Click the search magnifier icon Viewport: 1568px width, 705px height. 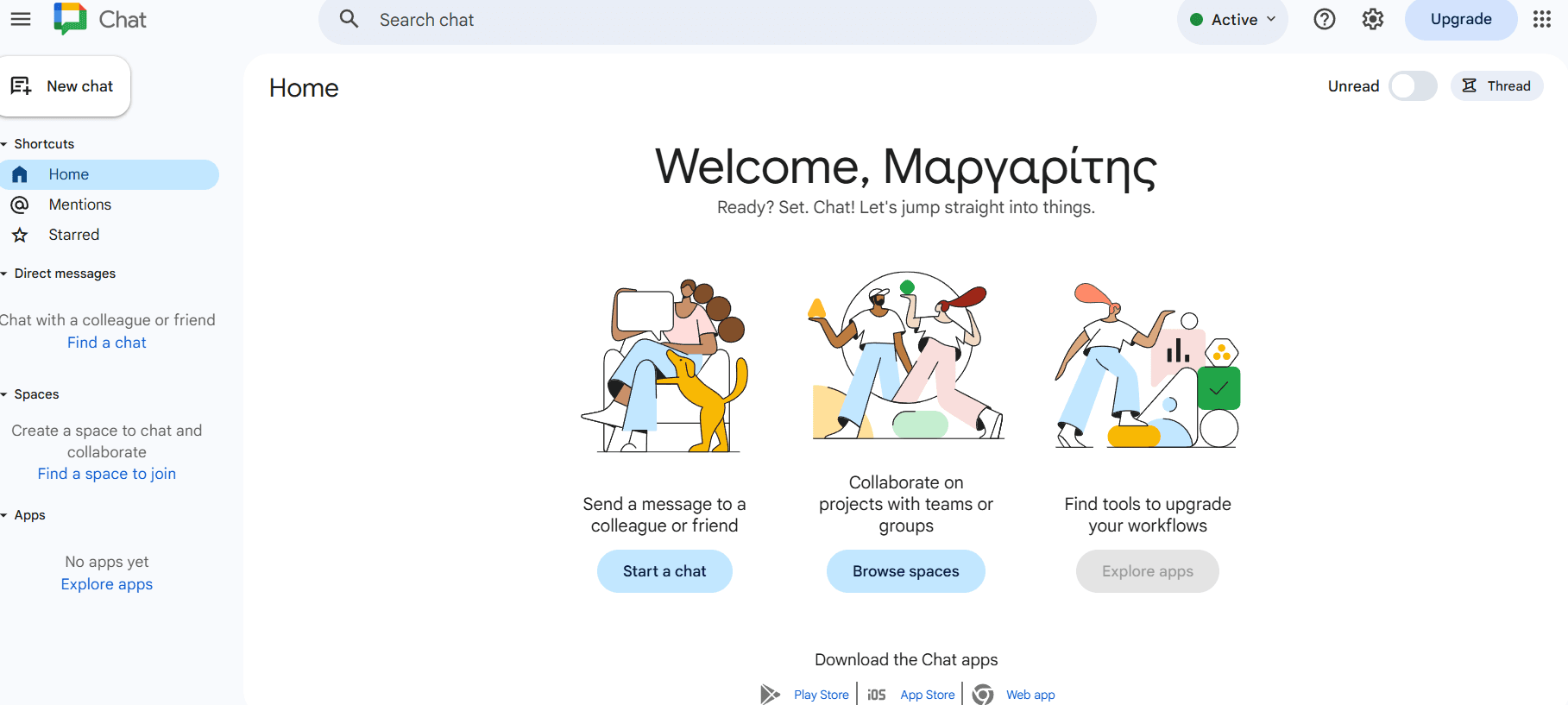[349, 19]
